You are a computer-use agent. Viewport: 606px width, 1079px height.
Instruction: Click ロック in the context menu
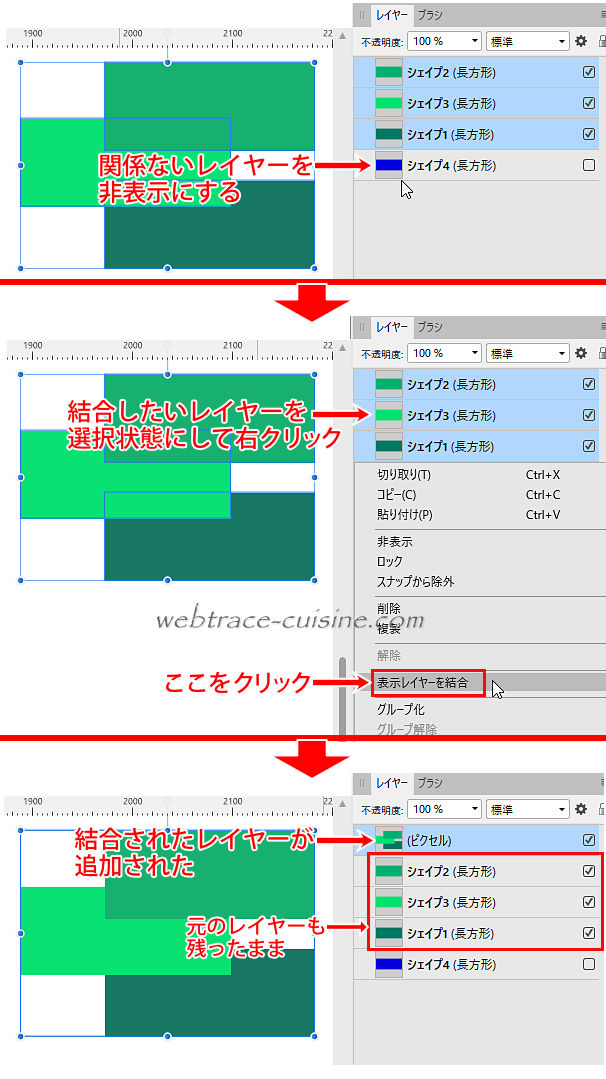(390, 562)
